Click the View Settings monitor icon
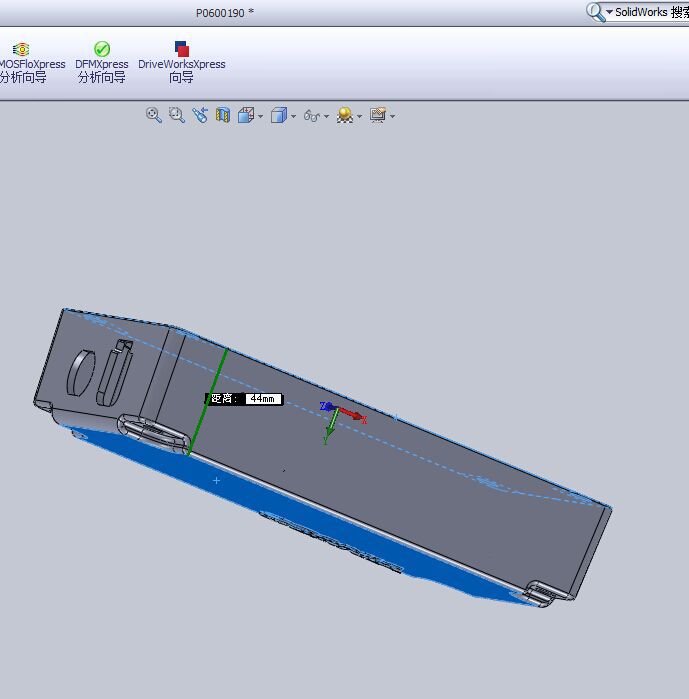Screen dimensions: 689x699 pos(377,115)
